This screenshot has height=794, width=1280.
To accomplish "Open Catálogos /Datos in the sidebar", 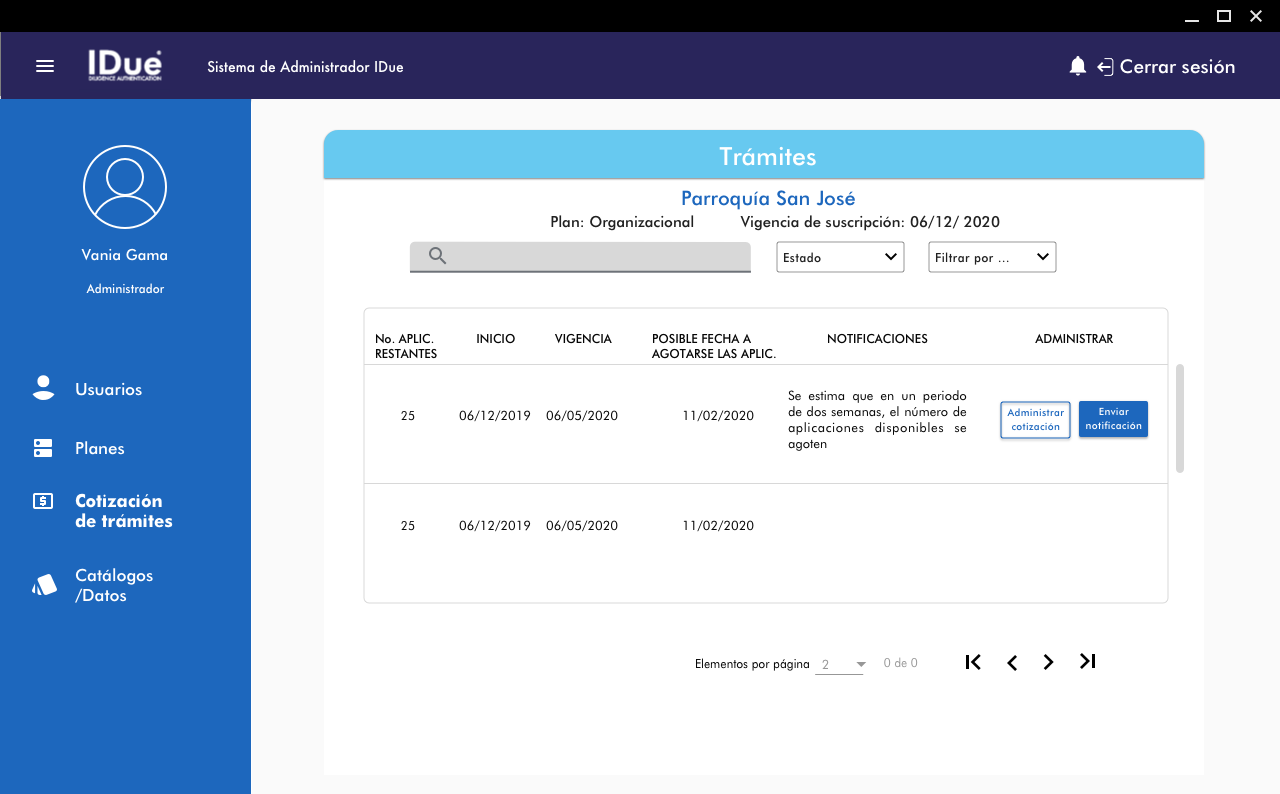I will [114, 585].
